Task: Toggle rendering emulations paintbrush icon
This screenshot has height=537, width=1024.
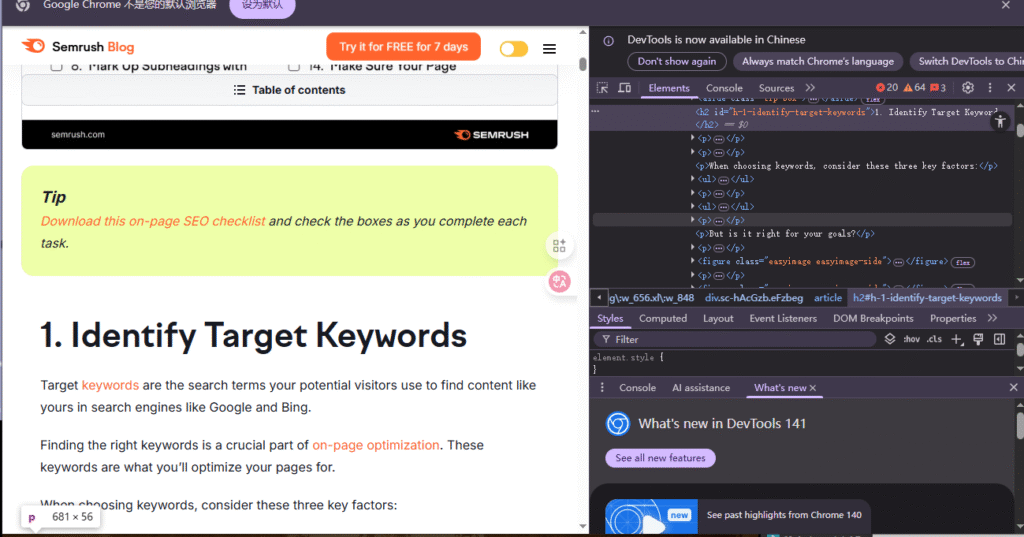Action: pos(978,340)
